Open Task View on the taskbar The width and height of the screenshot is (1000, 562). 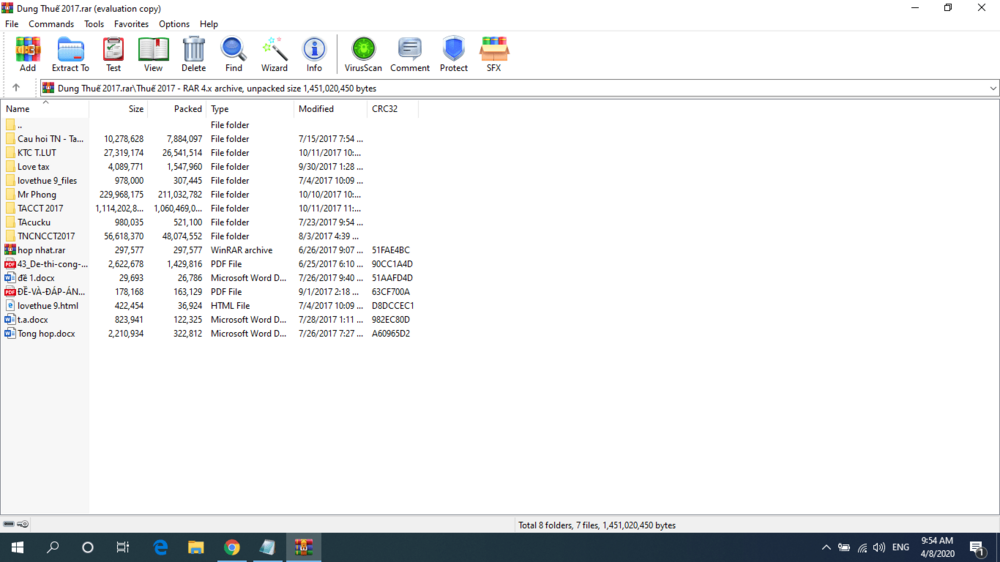pyautogui.click(x=122, y=547)
